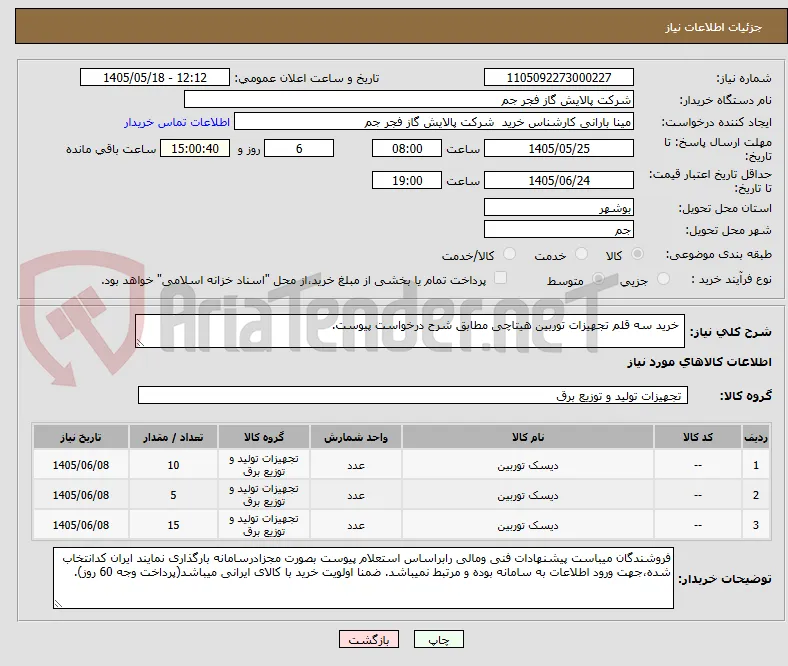
Task: Click the announcement date field 1405/05/18 - 12:12
Action: click(x=155, y=77)
